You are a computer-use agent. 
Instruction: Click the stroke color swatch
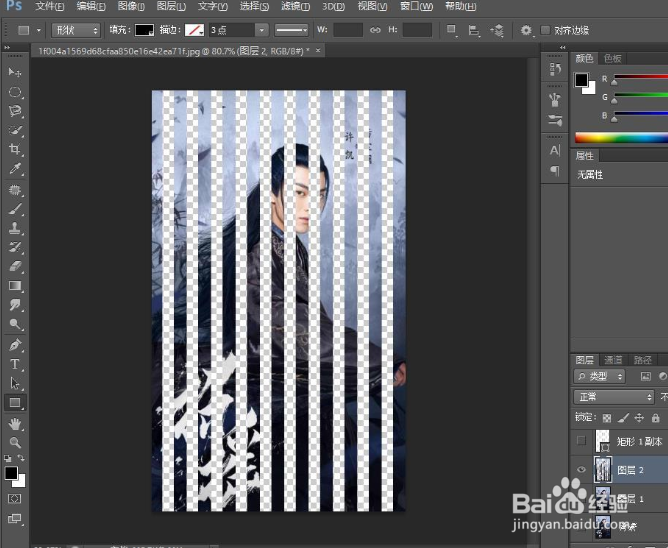pos(194,30)
